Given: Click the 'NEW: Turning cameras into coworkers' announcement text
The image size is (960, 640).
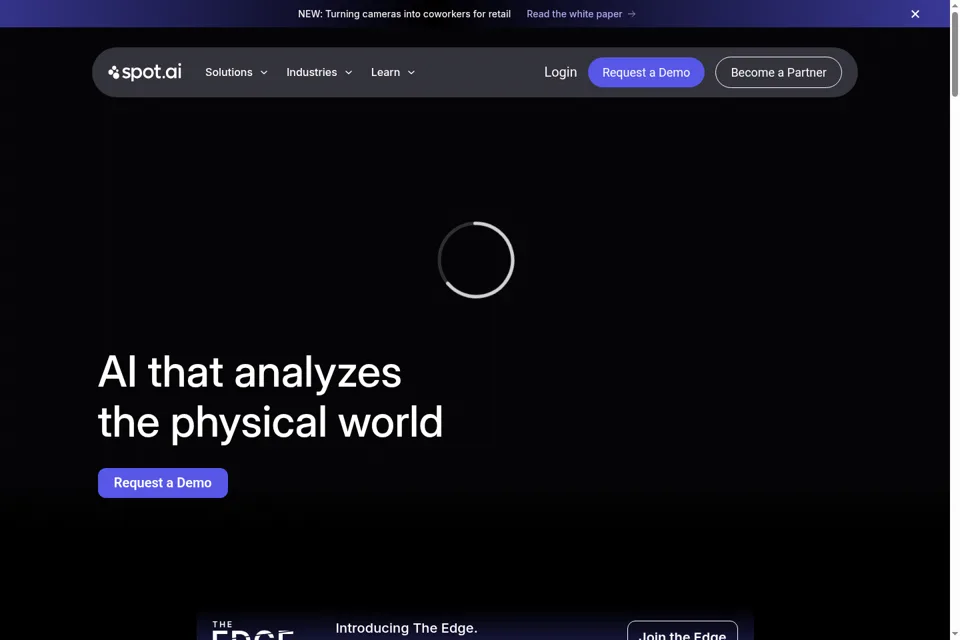Looking at the screenshot, I should (x=404, y=14).
